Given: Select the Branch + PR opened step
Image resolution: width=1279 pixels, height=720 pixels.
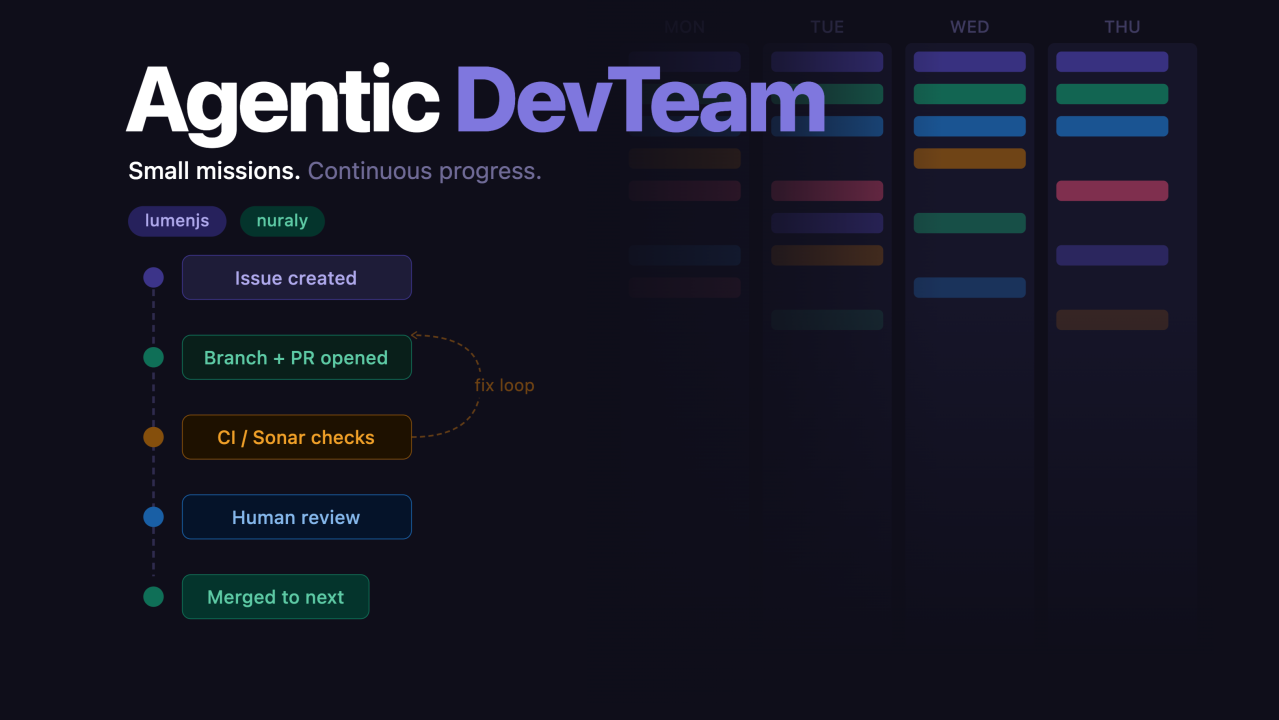Looking at the screenshot, I should 296,358.
